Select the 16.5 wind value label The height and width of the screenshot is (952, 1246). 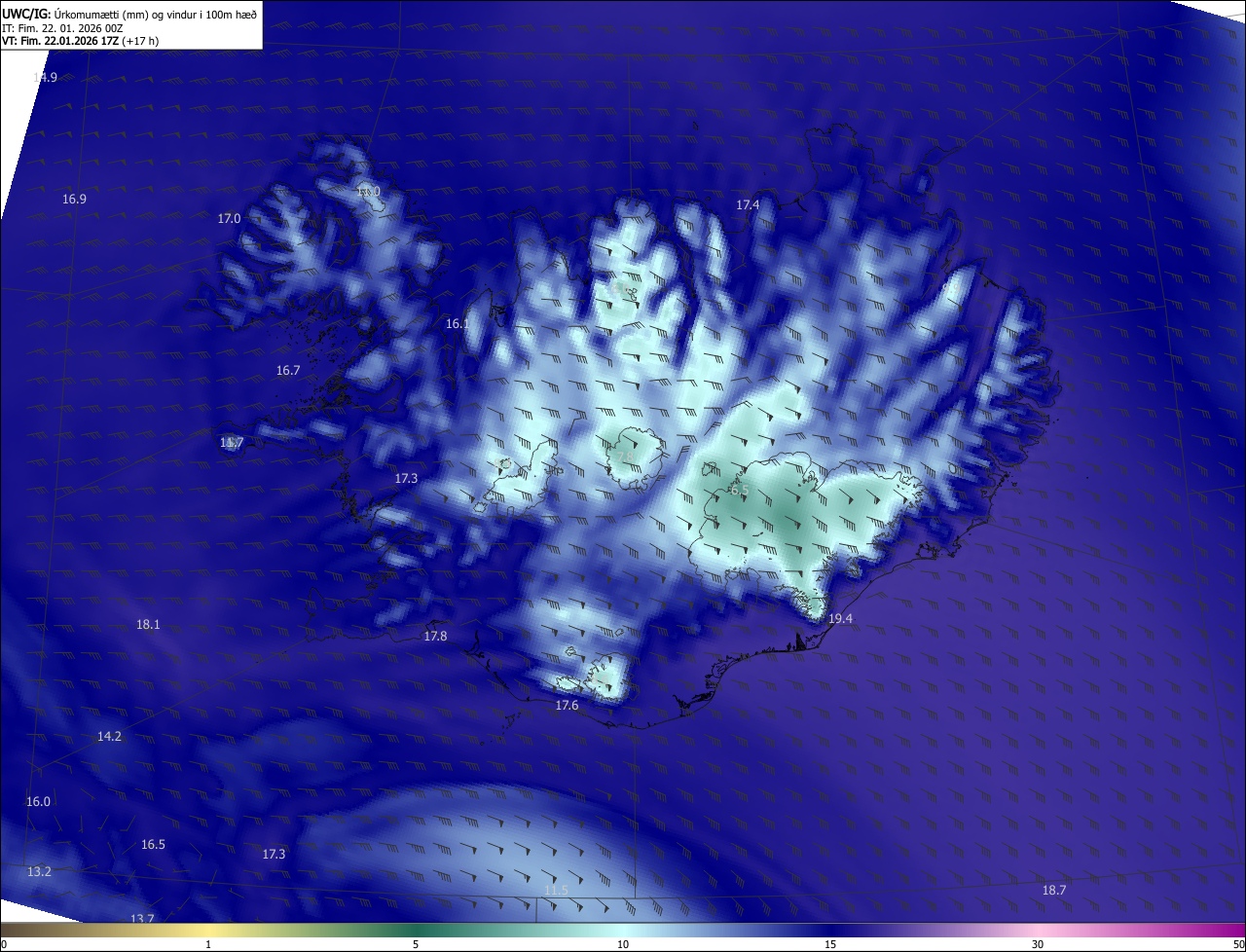click(153, 844)
